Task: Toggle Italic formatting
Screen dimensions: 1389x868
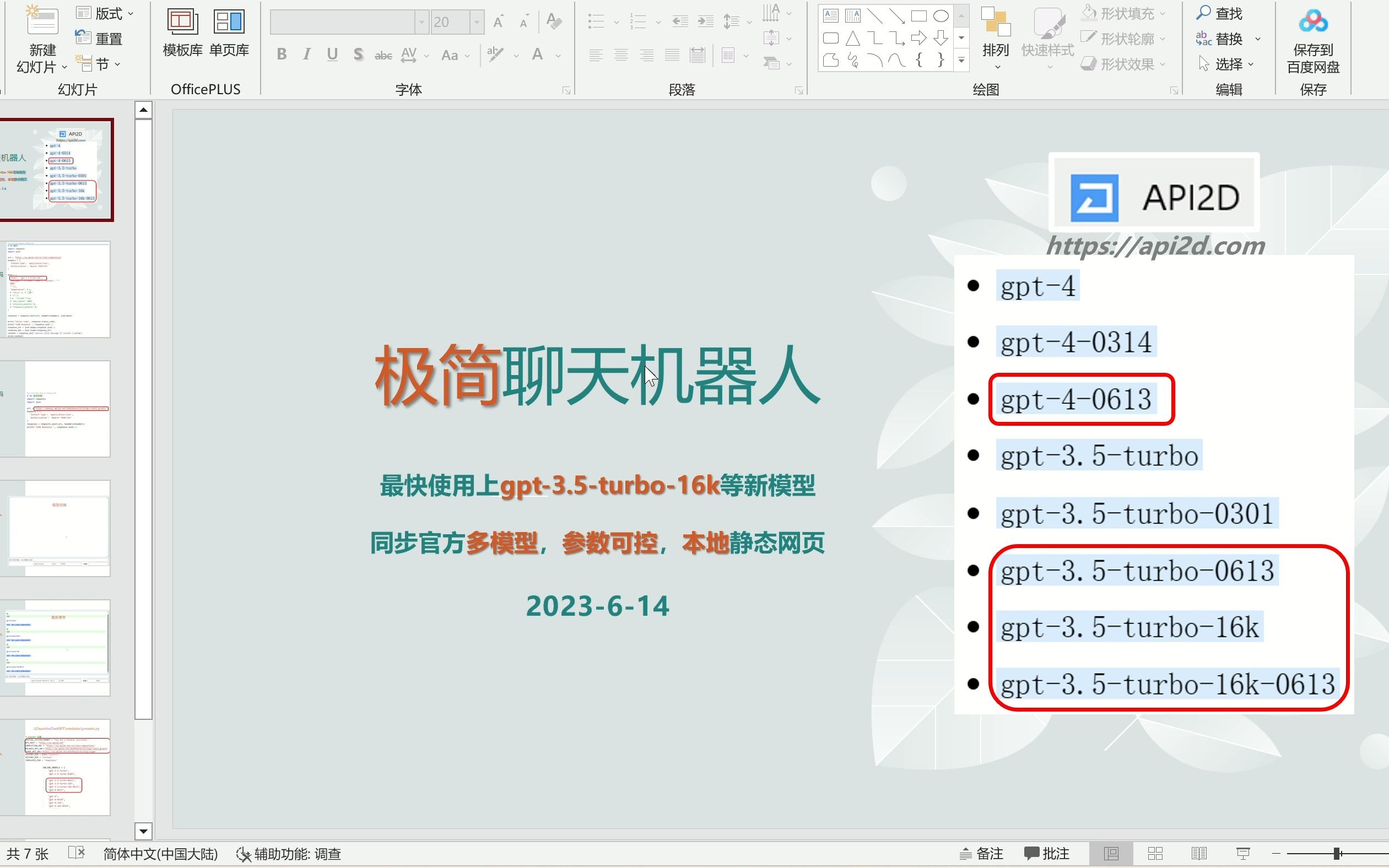Action: point(307,55)
